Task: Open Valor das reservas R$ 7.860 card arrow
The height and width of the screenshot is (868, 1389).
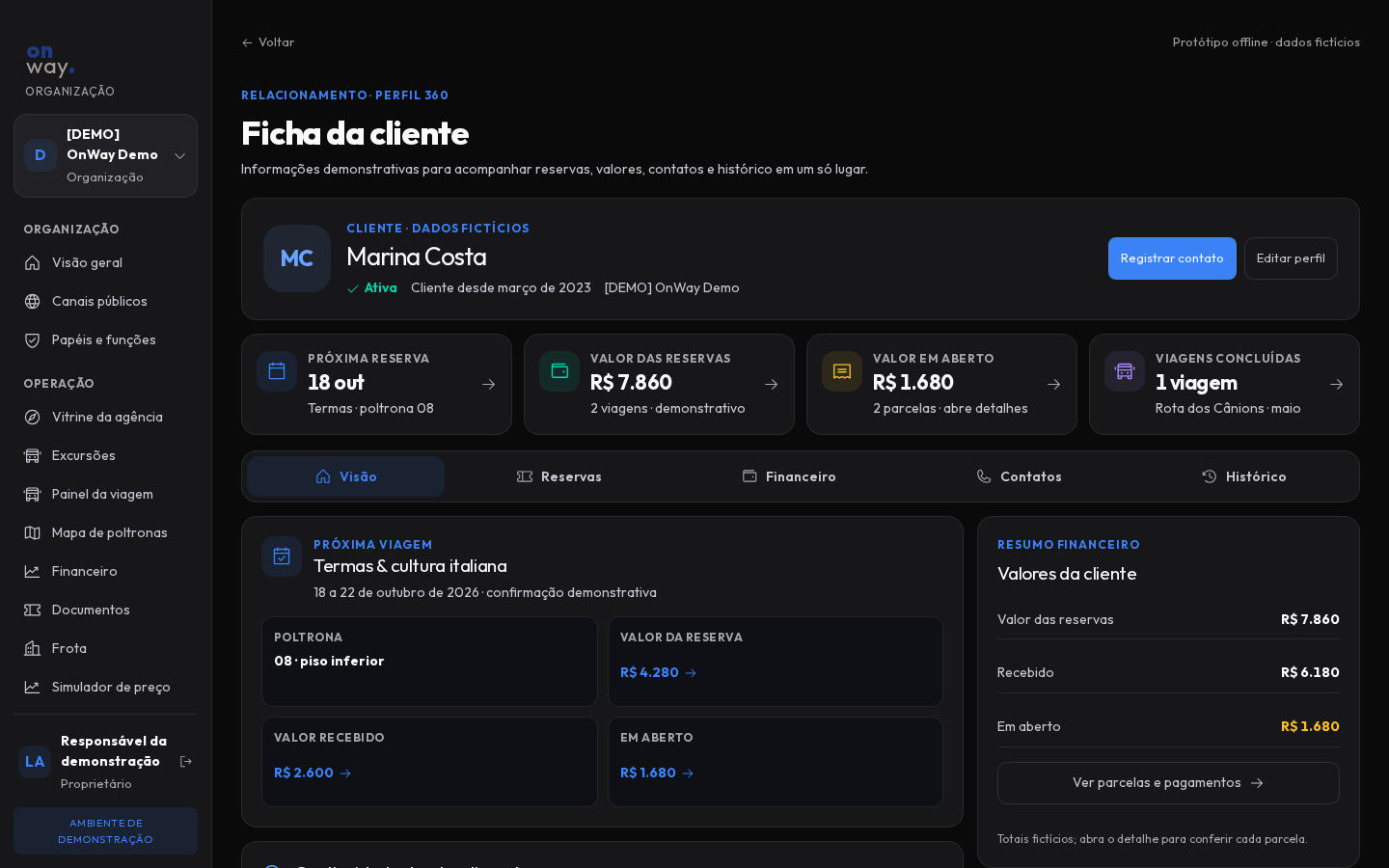Action: click(x=771, y=384)
